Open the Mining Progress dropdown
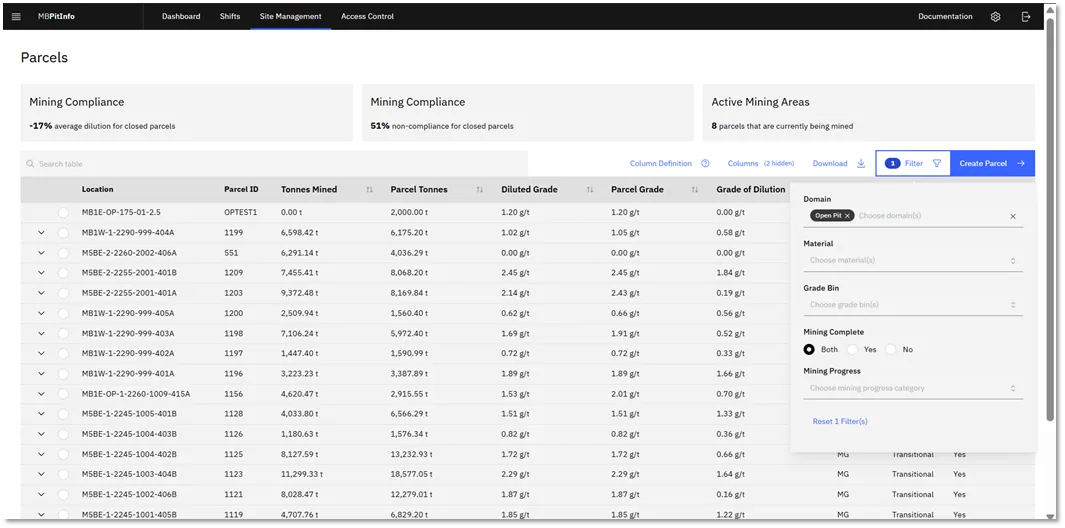The width and height of the screenshot is (1065, 528). click(x=913, y=389)
